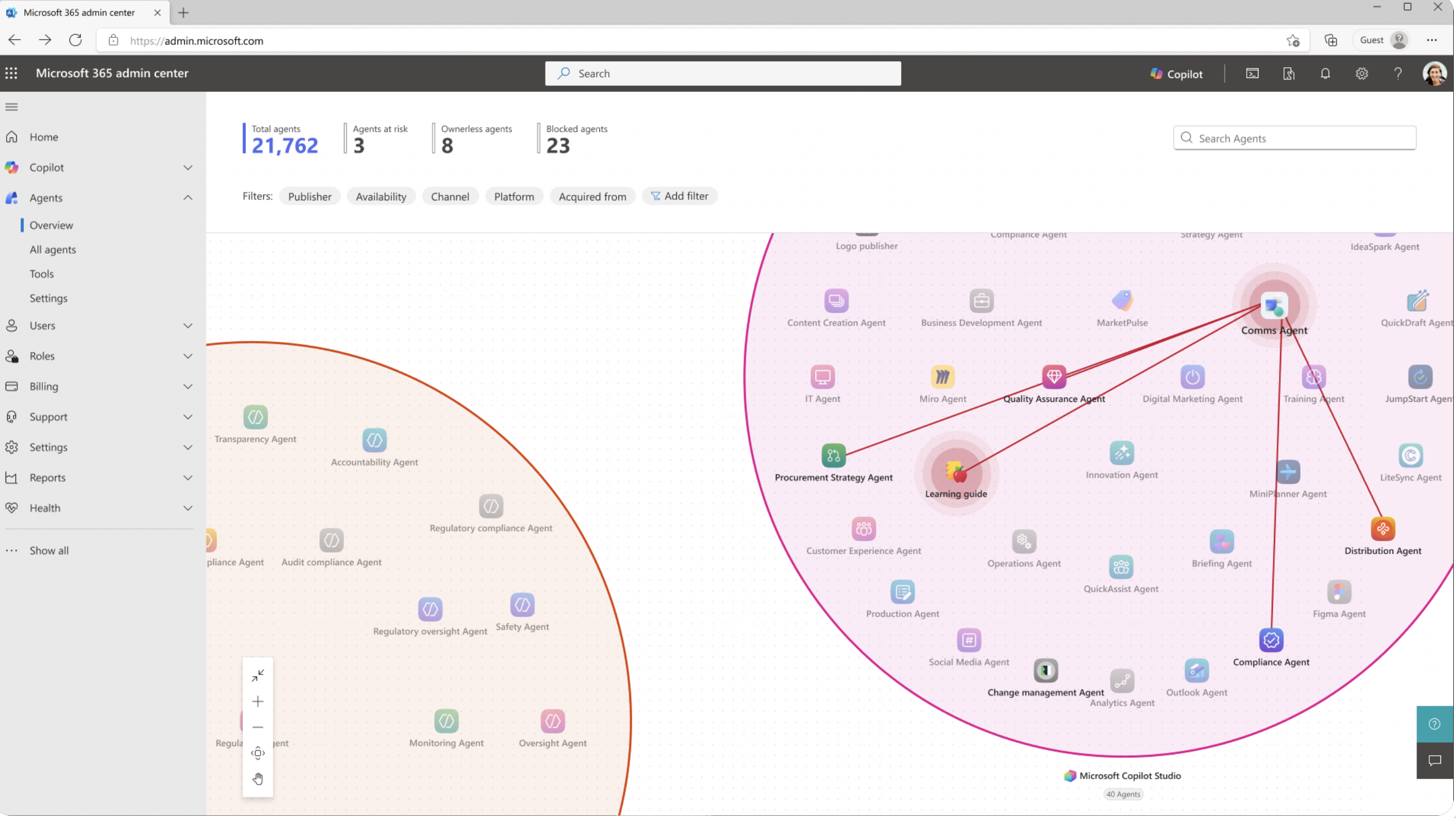Screen dimensions: 1456x818
Task: Open the Comms Agent node
Action: point(1275,305)
